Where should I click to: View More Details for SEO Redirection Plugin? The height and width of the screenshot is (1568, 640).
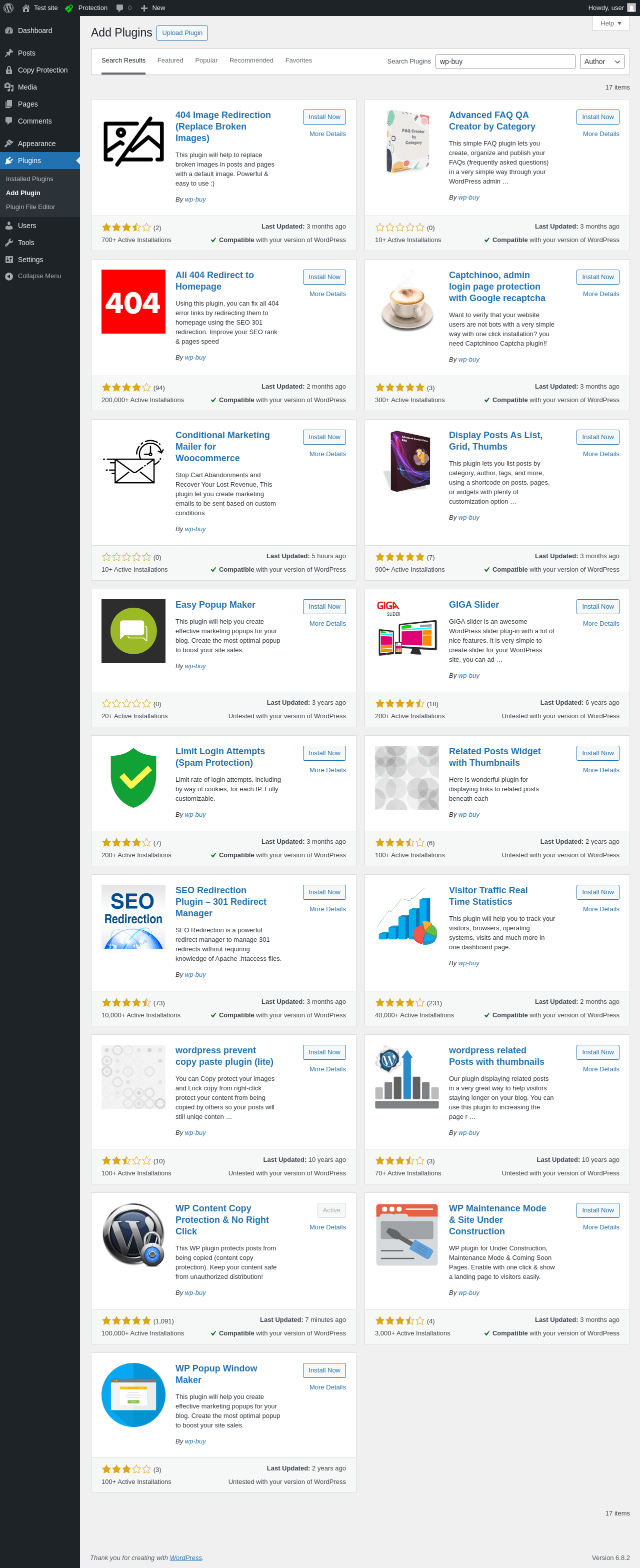tap(327, 909)
